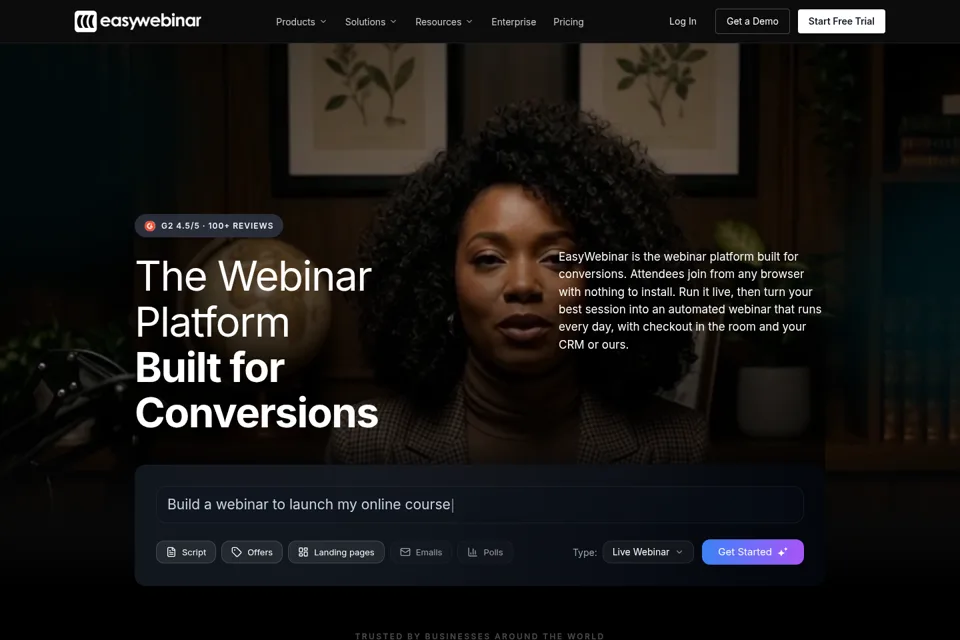The image size is (960, 640).
Task: Go to the Enterprise page
Action: [514, 21]
